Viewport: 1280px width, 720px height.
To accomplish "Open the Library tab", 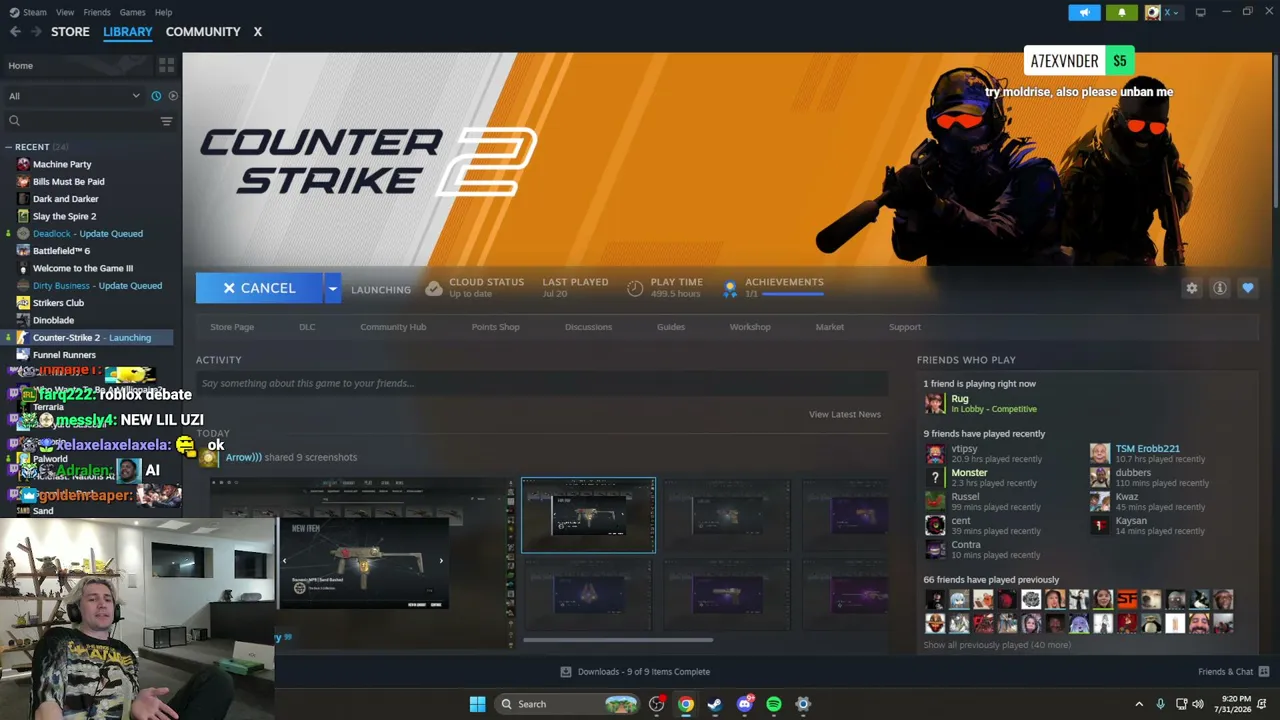I will point(128,32).
